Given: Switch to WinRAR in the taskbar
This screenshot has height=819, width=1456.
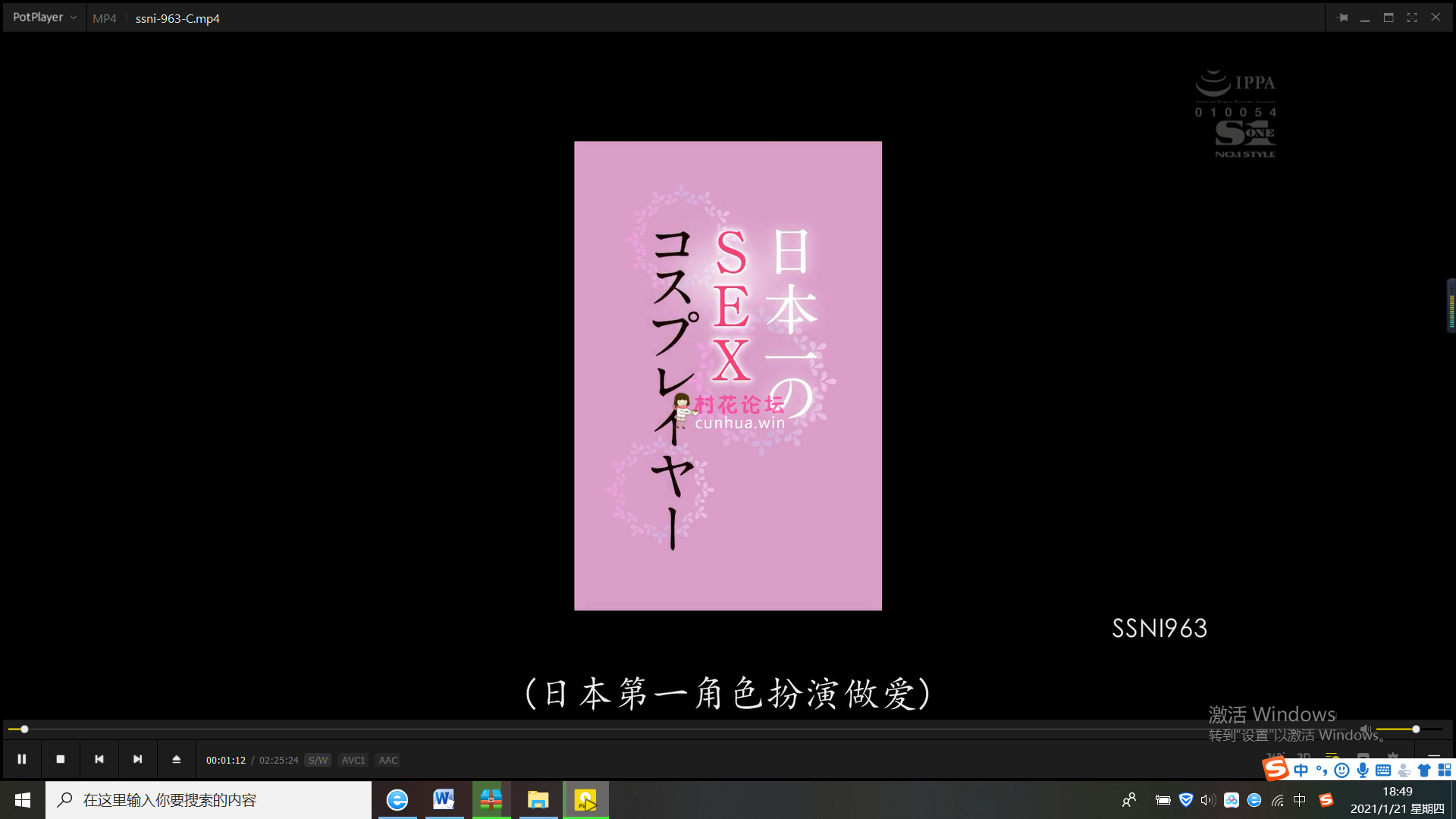Looking at the screenshot, I should [491, 800].
